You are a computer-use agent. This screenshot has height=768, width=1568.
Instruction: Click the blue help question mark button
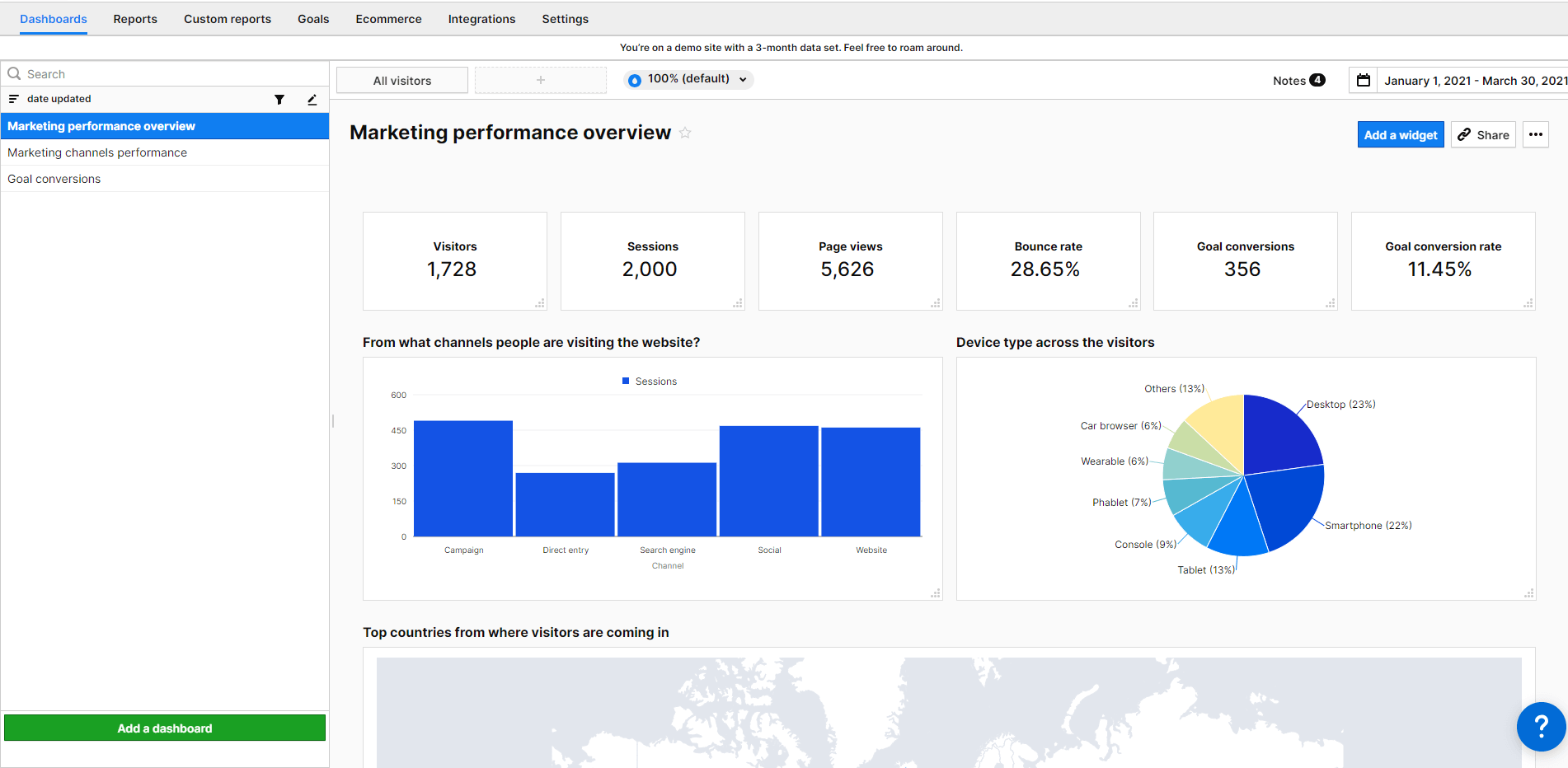[1540, 726]
